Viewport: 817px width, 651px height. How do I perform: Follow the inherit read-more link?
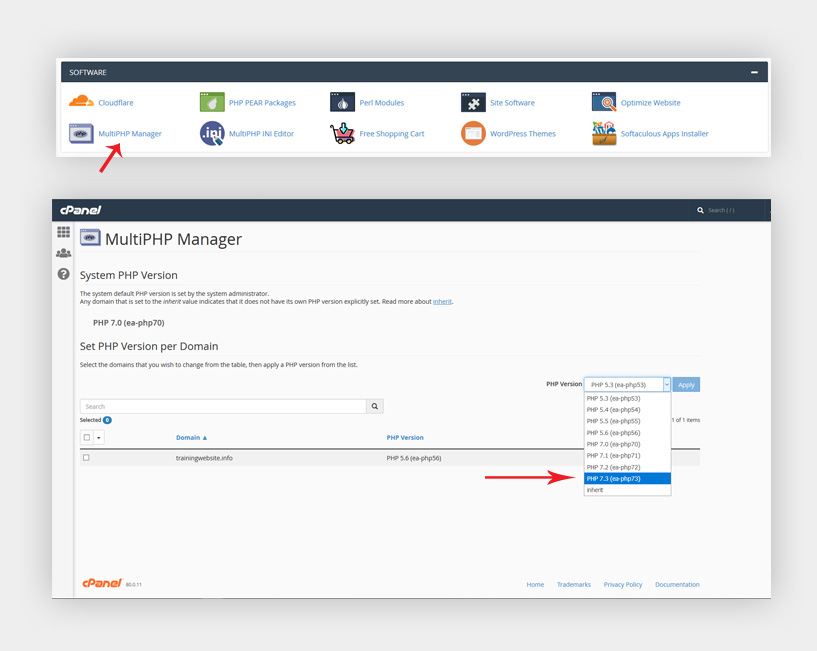click(x=442, y=301)
